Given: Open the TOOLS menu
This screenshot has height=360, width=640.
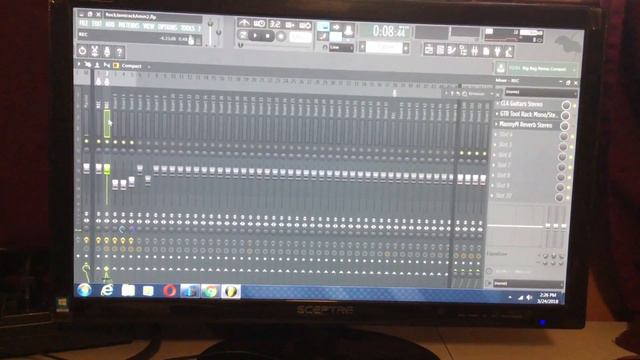Looking at the screenshot, I should click(188, 28).
